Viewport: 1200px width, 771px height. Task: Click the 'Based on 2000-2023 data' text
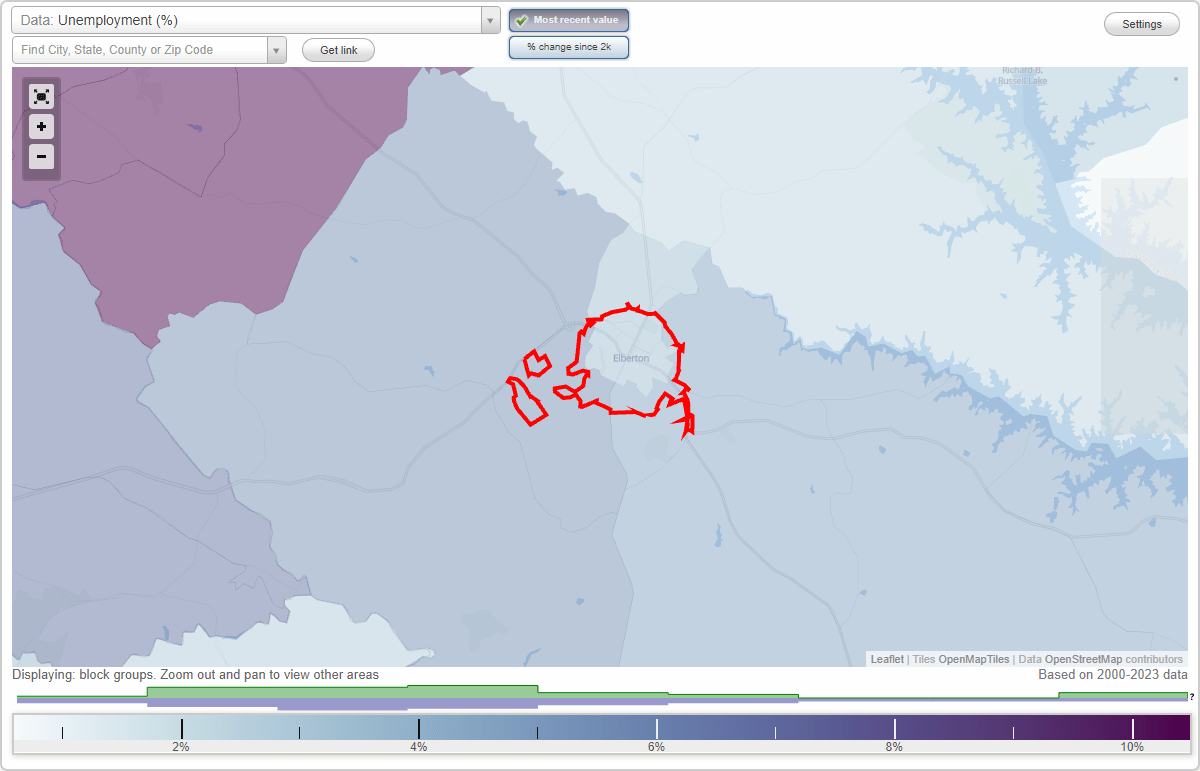tap(1113, 675)
